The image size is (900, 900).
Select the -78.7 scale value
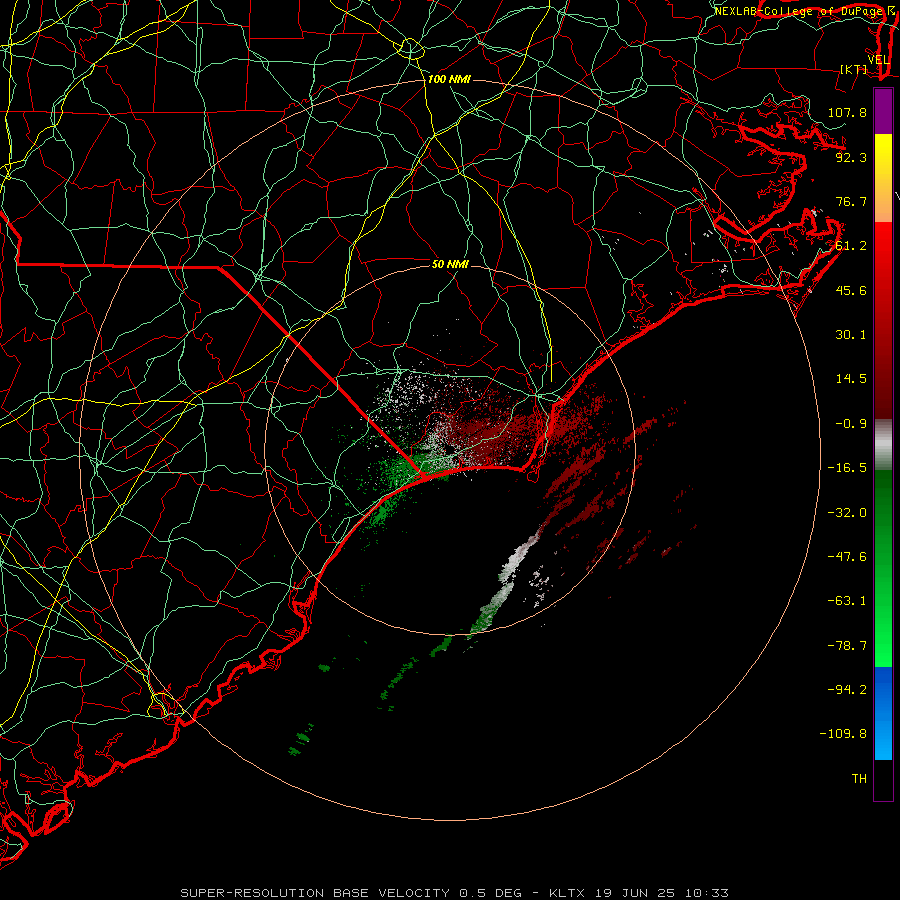847,646
